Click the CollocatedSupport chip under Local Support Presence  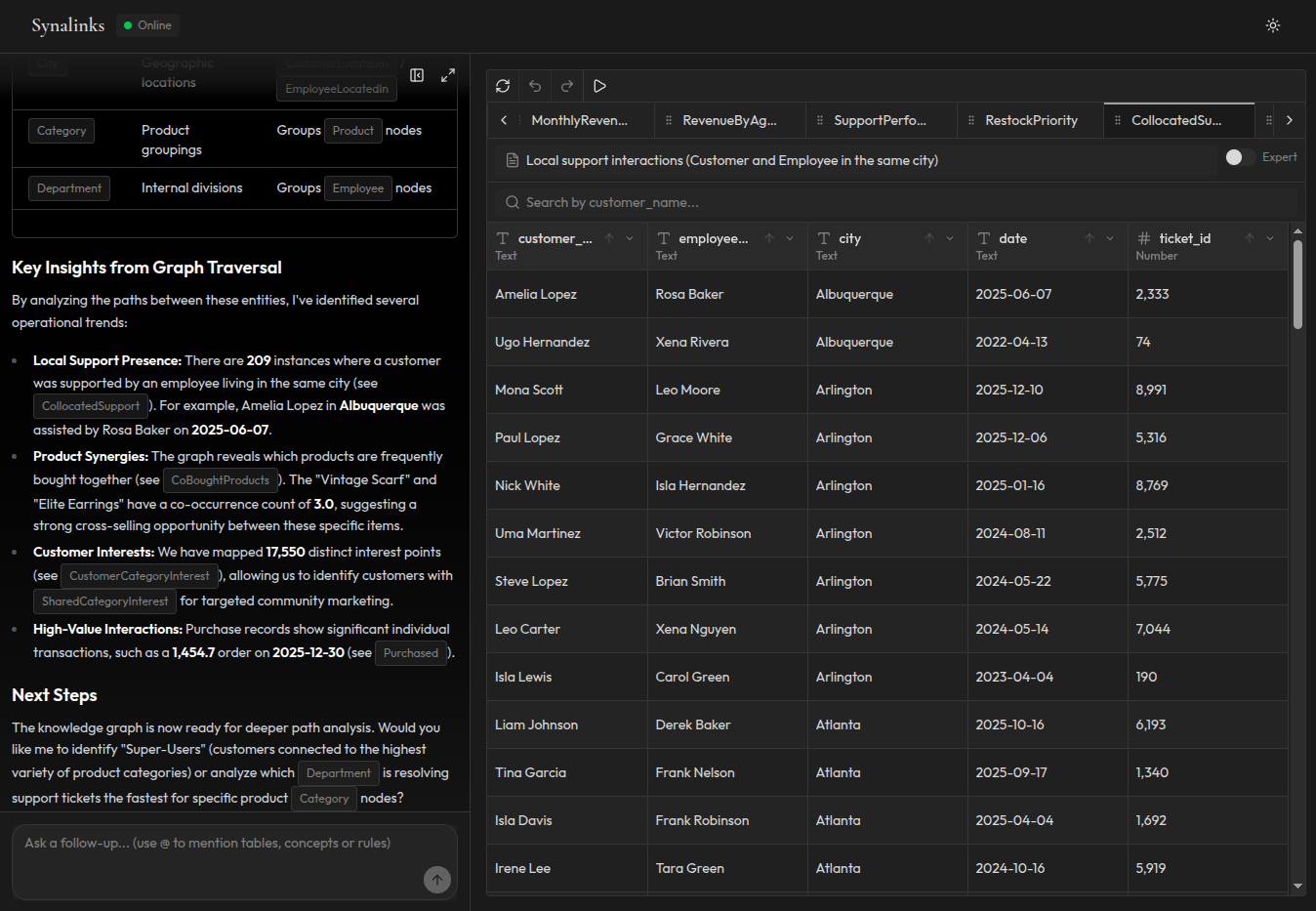[x=90, y=405]
